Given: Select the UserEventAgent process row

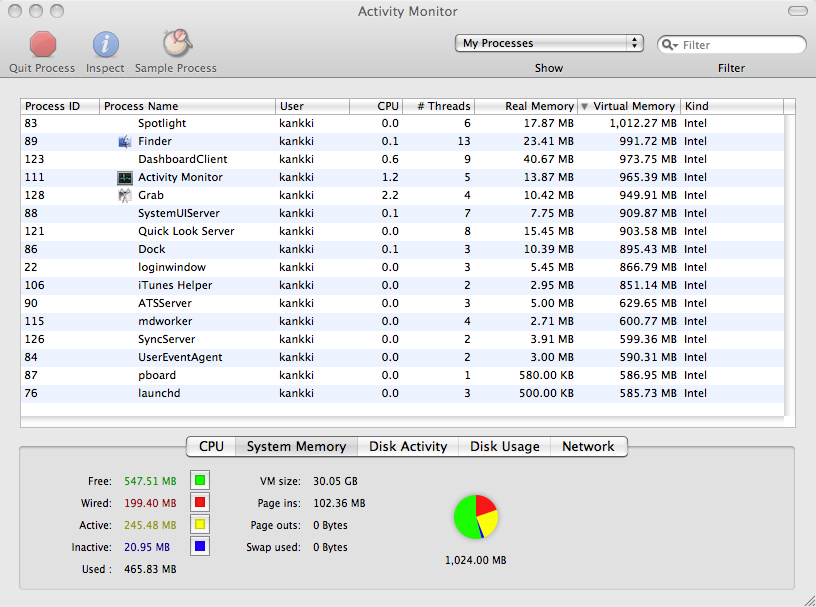Looking at the screenshot, I should click(x=402, y=357).
